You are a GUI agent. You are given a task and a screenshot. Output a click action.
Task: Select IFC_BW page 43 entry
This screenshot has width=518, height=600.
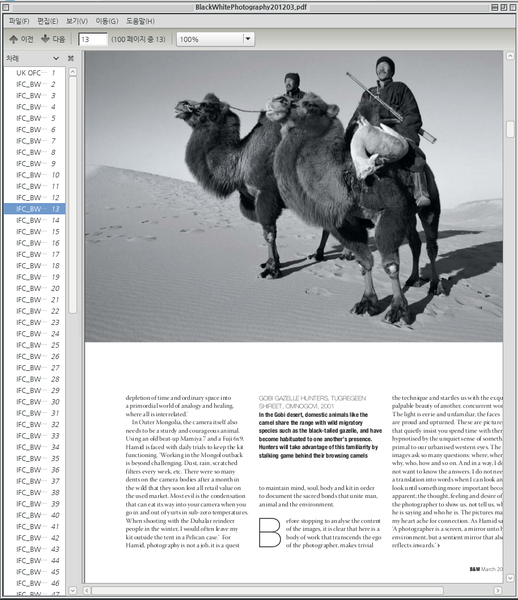35,549
